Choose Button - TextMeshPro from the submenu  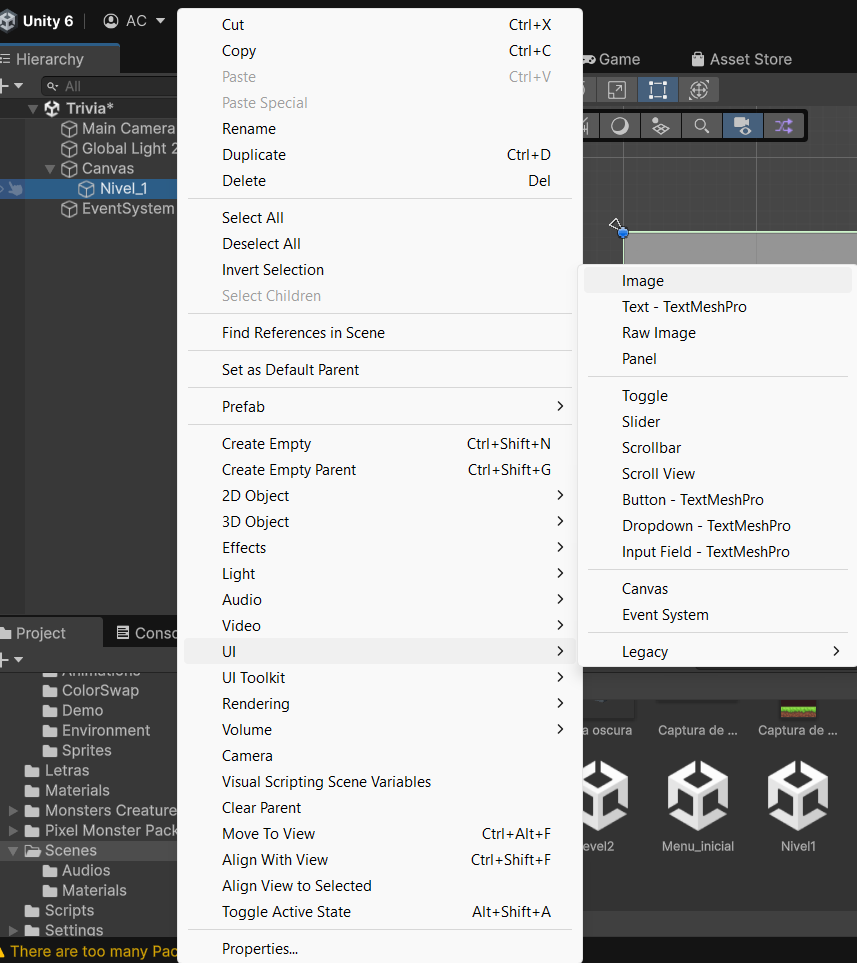tap(717, 500)
